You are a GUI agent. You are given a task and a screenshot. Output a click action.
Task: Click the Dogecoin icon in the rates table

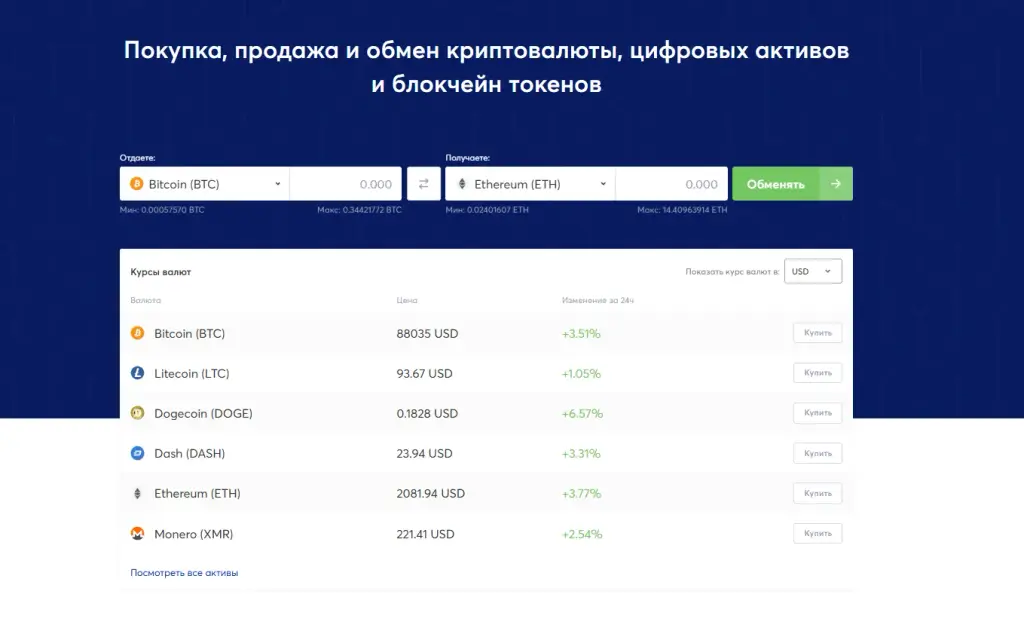click(137, 413)
